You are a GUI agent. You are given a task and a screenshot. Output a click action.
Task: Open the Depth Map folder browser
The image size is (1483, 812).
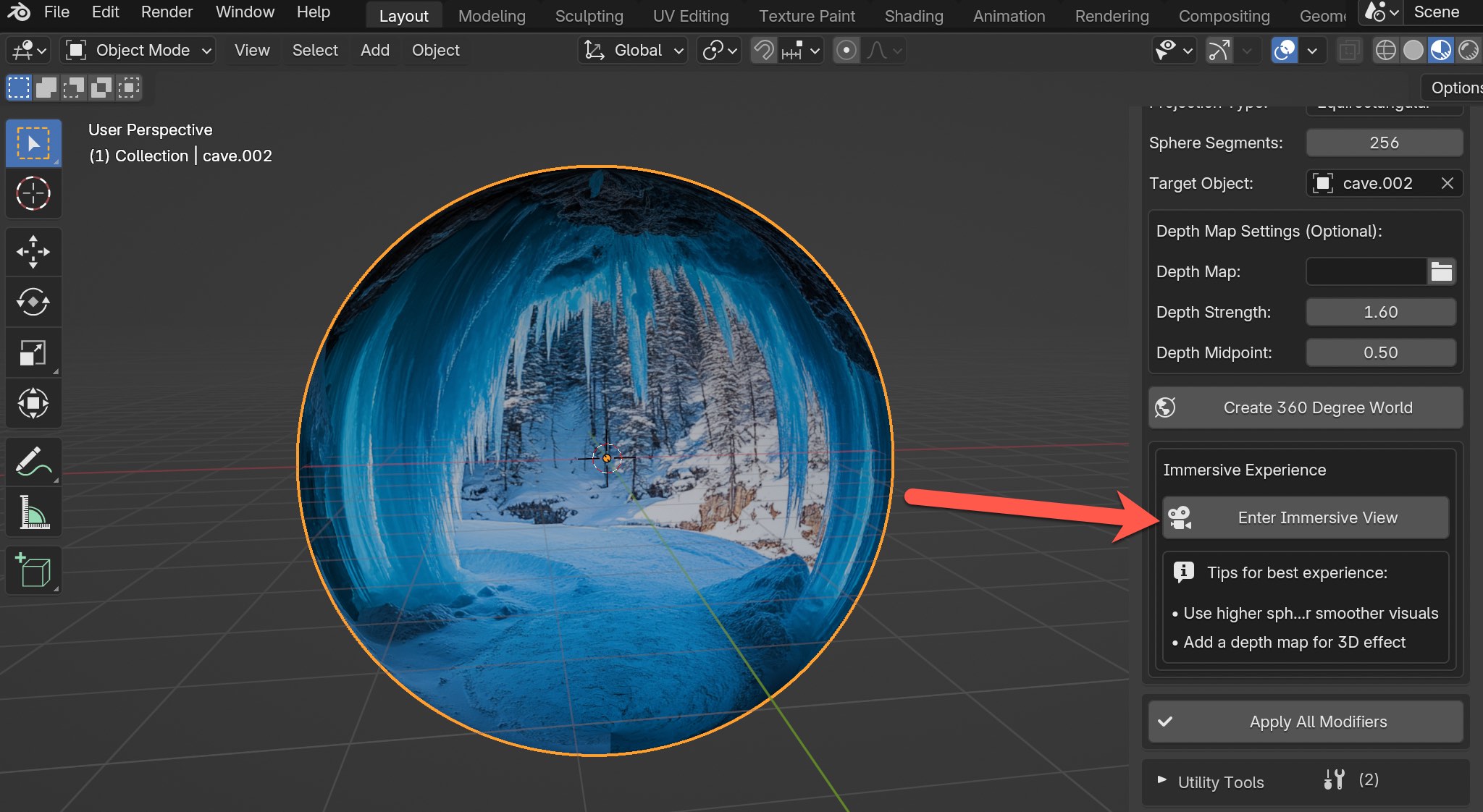pyautogui.click(x=1441, y=272)
